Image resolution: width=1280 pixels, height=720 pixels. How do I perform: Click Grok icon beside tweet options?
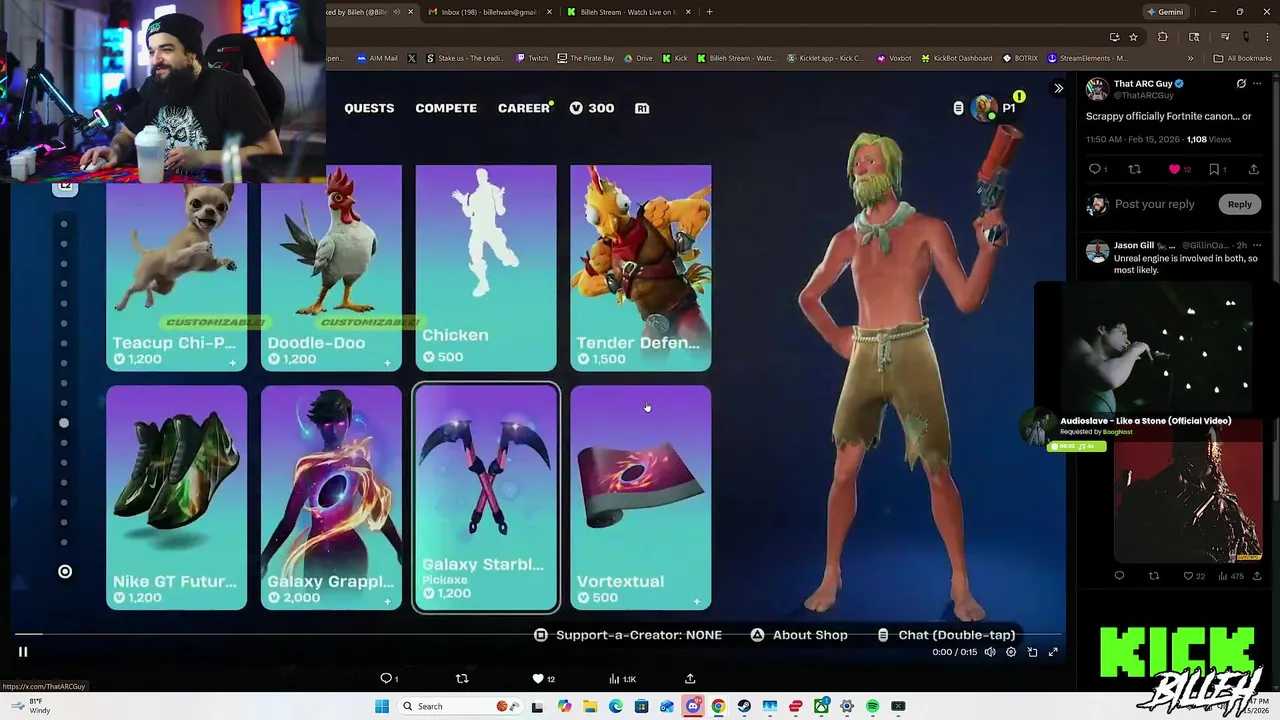pyautogui.click(x=1241, y=84)
